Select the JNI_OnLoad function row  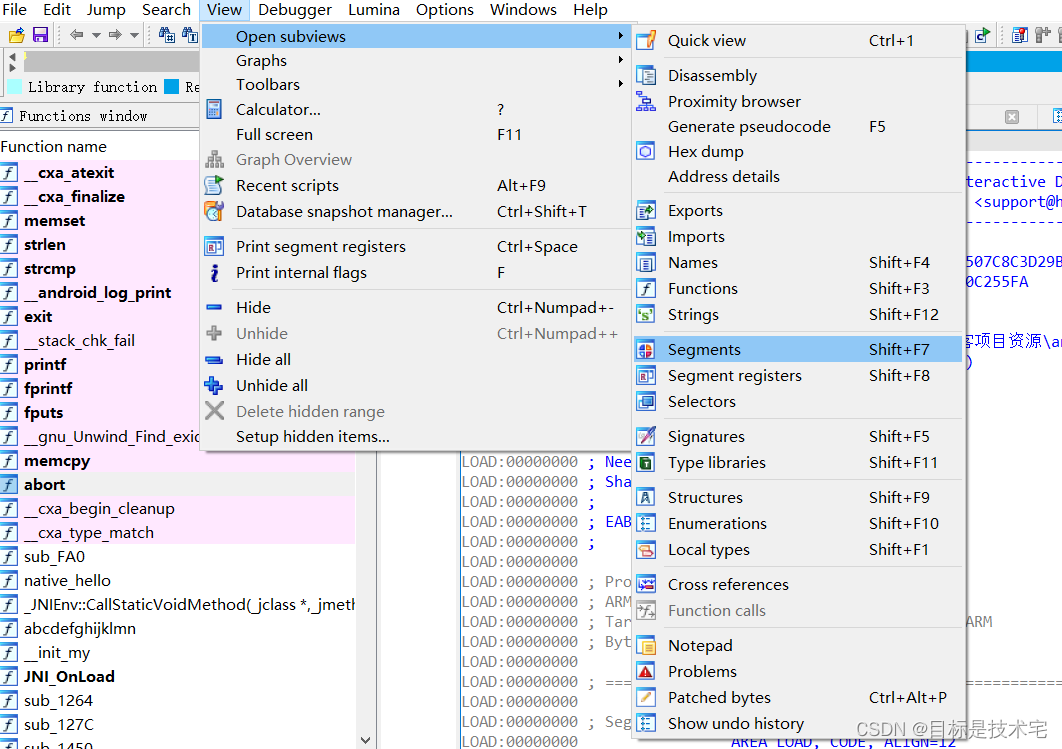[x=177, y=677]
